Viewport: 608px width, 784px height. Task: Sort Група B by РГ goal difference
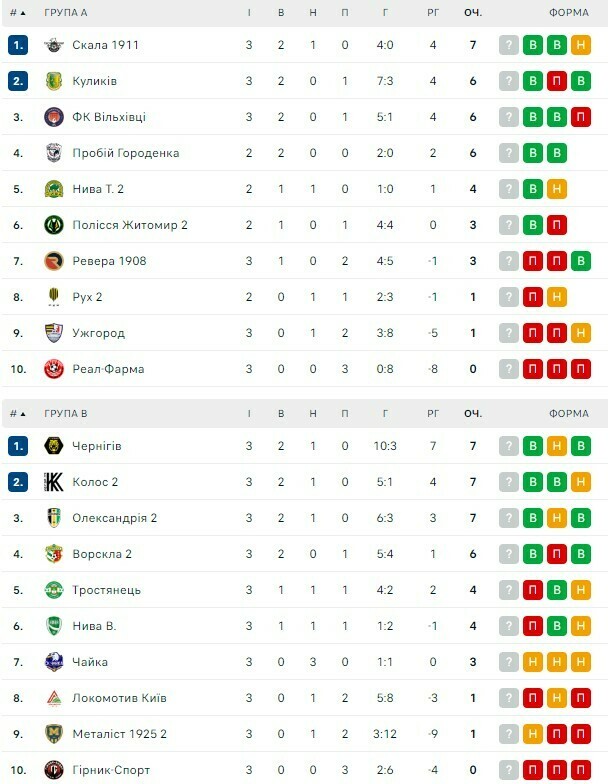pyautogui.click(x=433, y=413)
